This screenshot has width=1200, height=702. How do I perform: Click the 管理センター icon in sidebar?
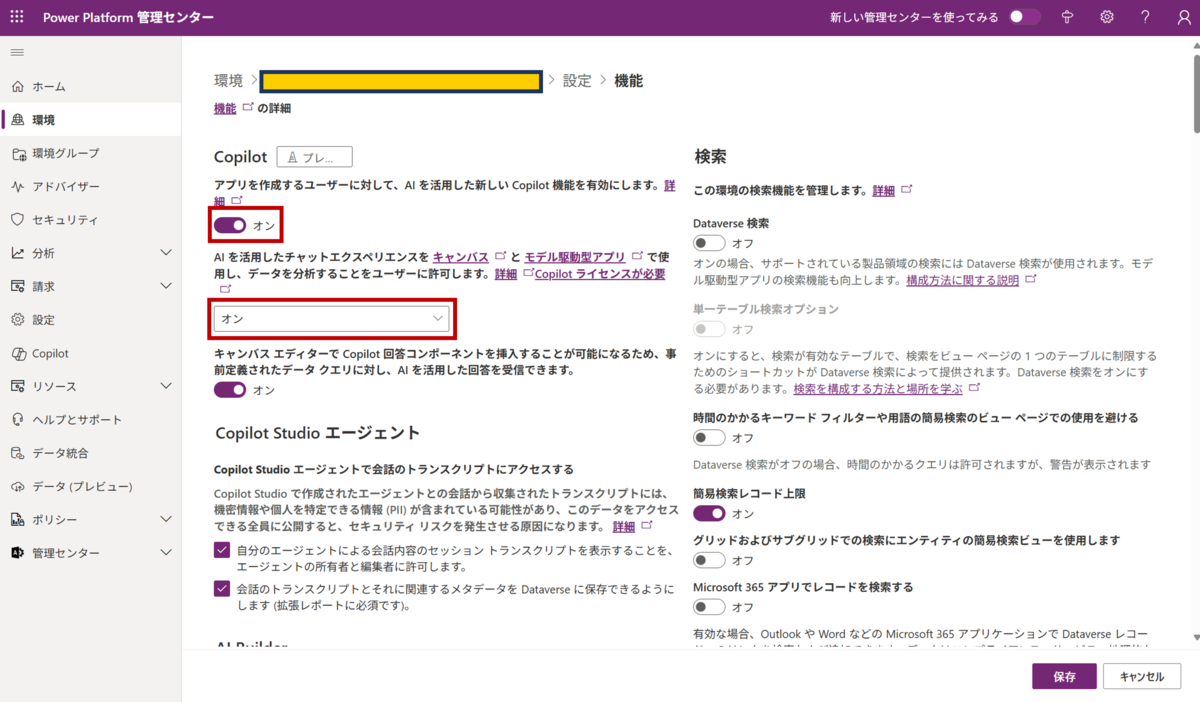tap(17, 553)
